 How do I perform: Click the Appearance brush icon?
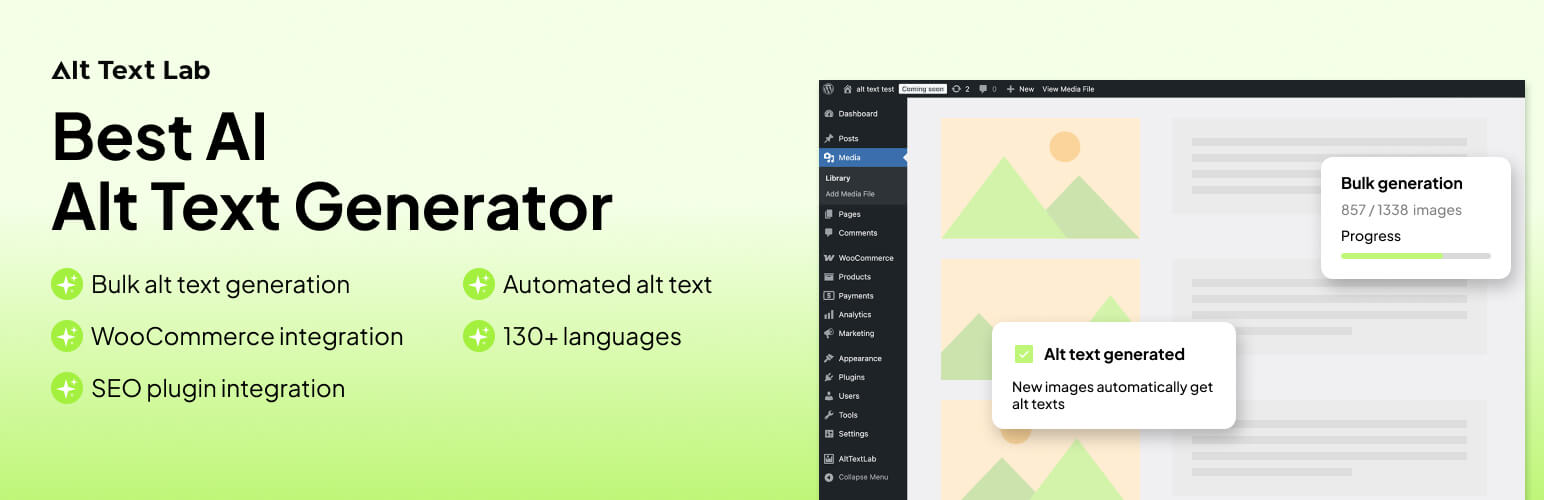829,358
